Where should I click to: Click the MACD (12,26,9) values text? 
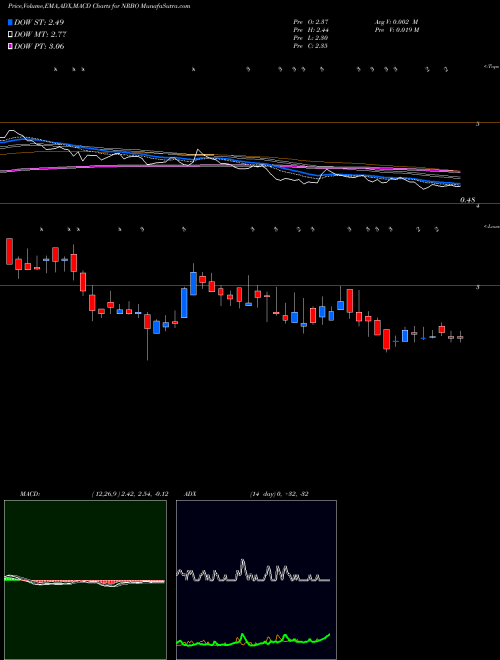click(x=130, y=494)
